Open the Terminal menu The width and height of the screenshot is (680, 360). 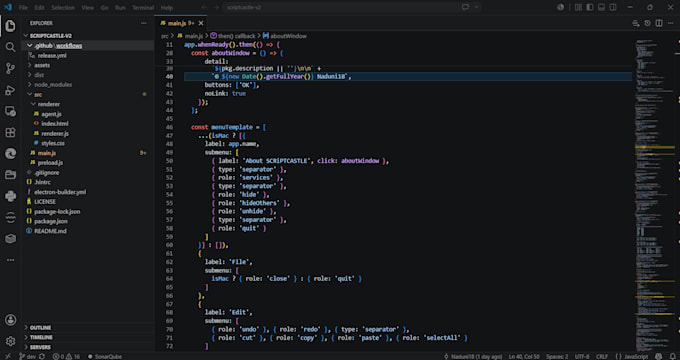tap(143, 7)
